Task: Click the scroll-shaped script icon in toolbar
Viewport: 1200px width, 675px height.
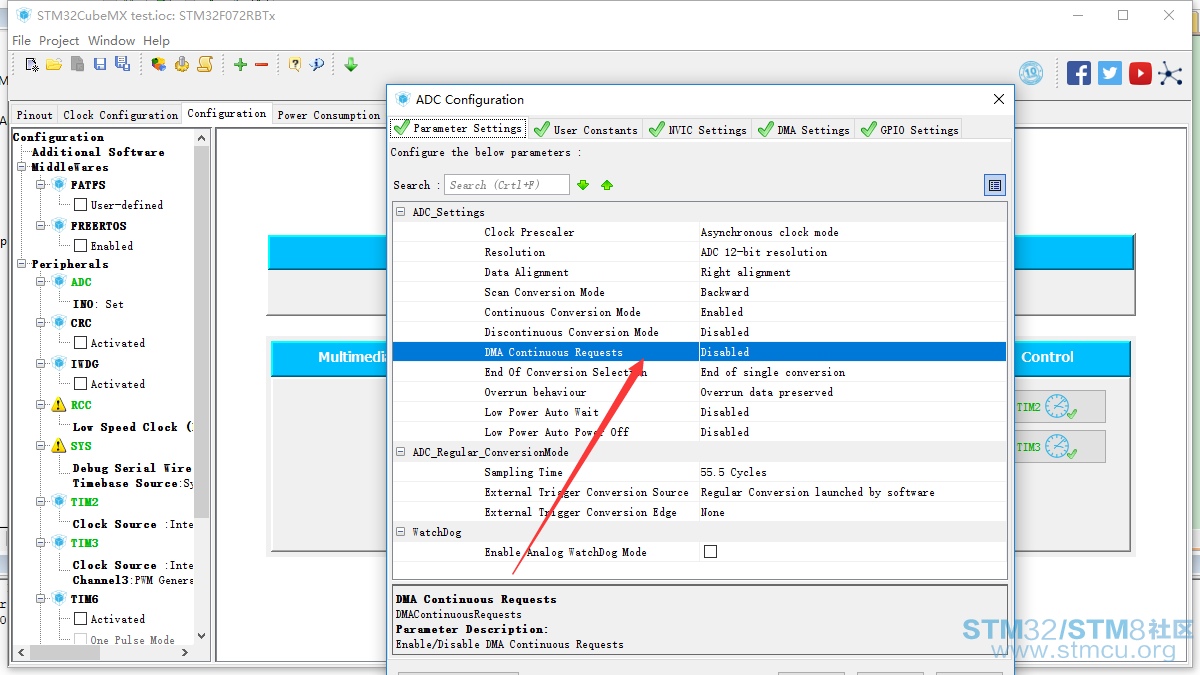Action: tap(205, 64)
